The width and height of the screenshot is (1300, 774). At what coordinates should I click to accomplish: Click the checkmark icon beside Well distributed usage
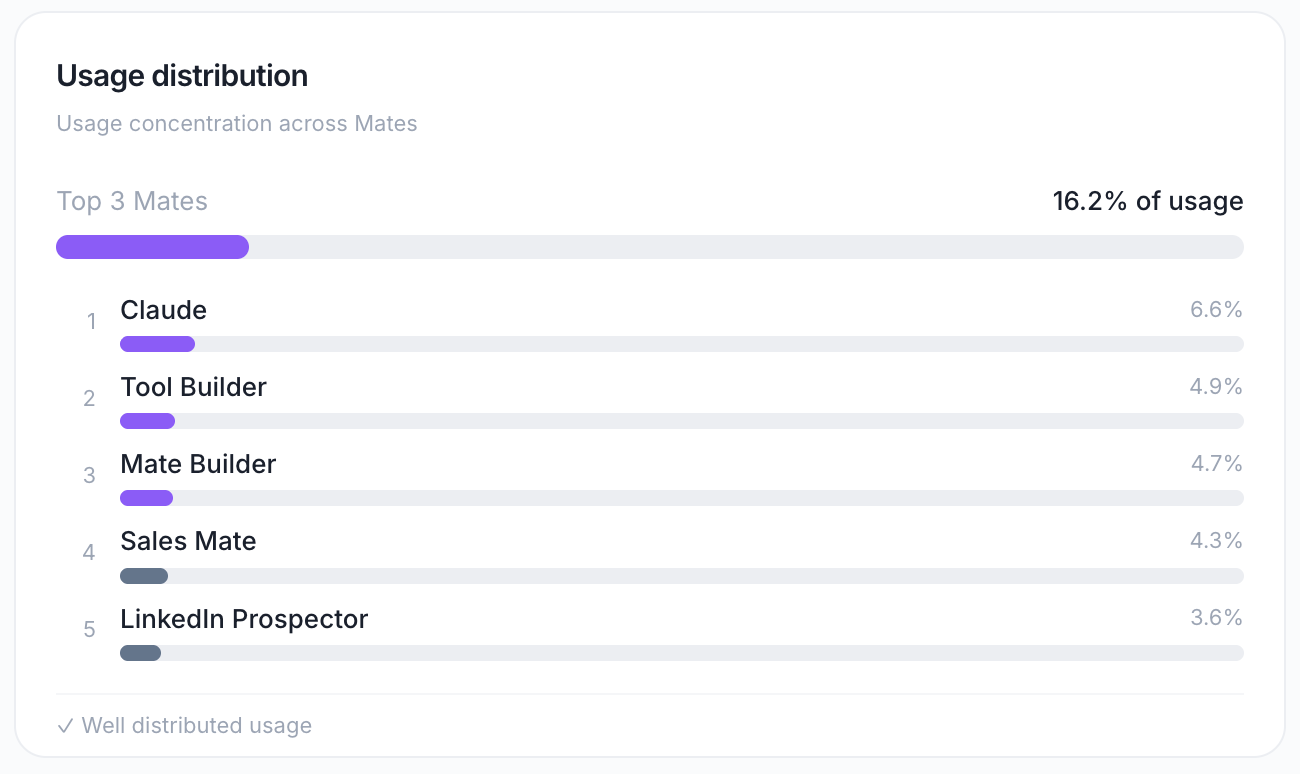(x=65, y=726)
